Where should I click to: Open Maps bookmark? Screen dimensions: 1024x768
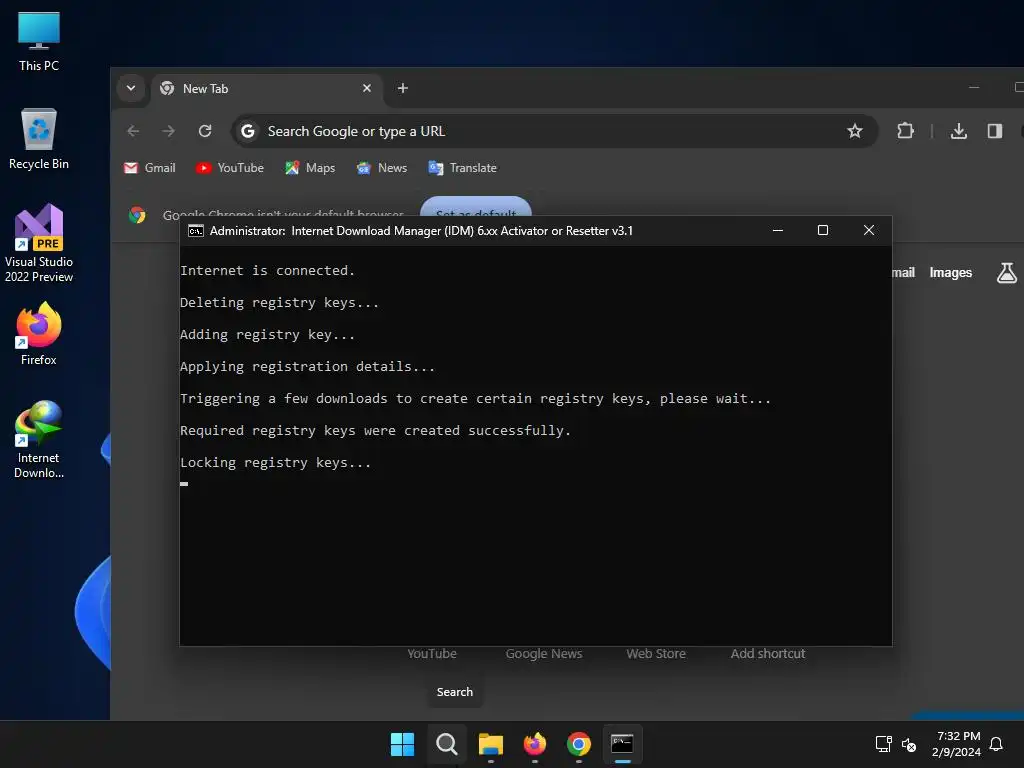[310, 168]
